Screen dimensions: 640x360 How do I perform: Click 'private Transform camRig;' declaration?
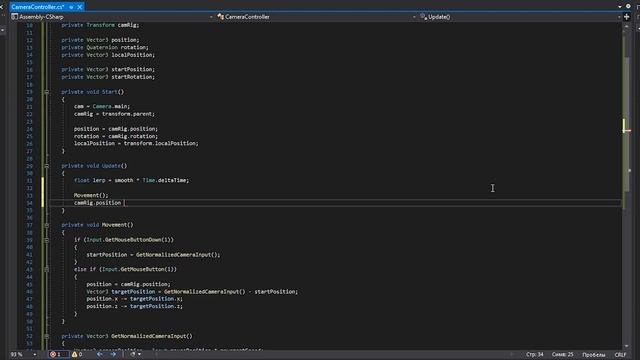100,25
